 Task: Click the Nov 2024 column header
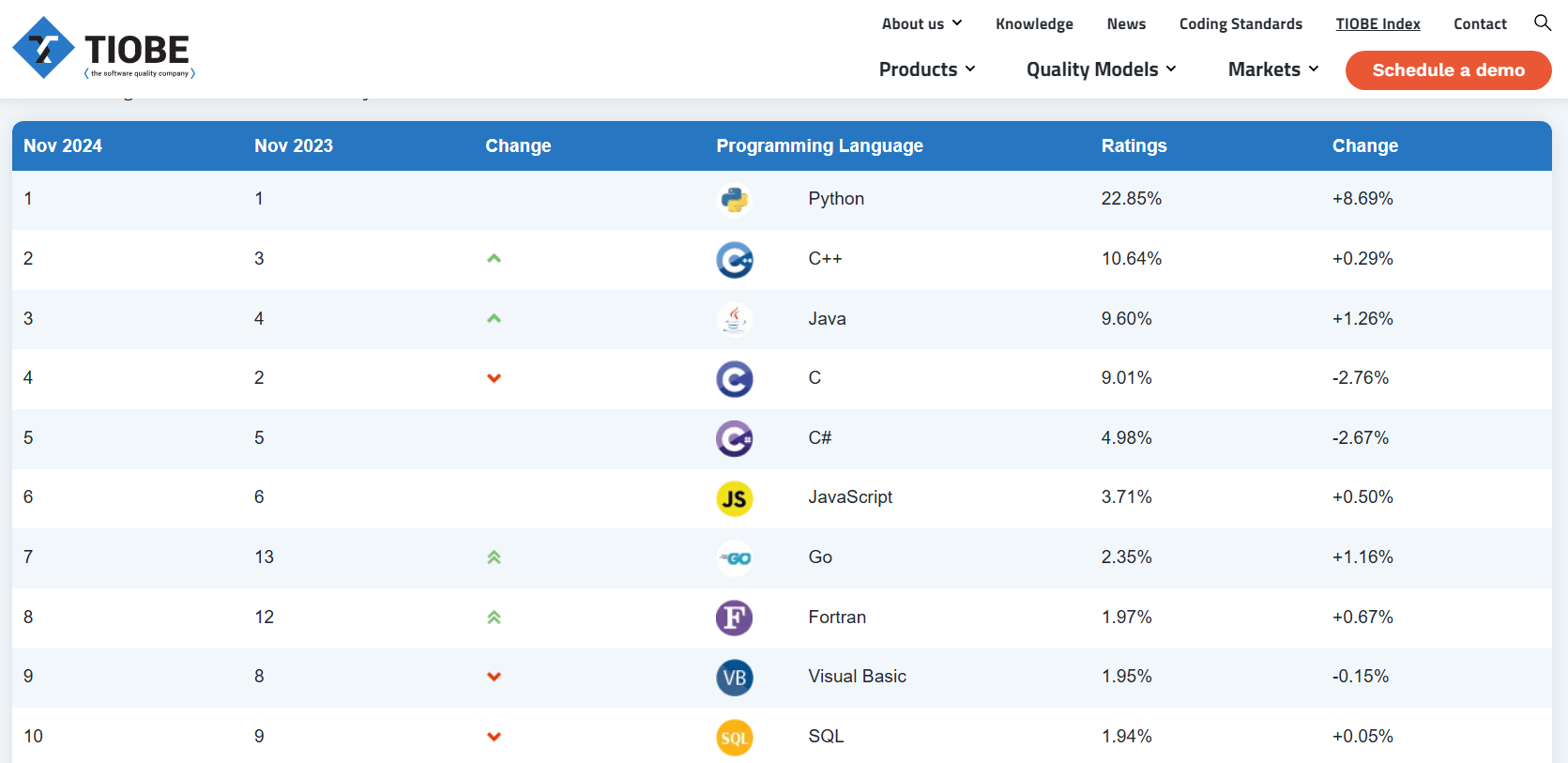click(63, 145)
